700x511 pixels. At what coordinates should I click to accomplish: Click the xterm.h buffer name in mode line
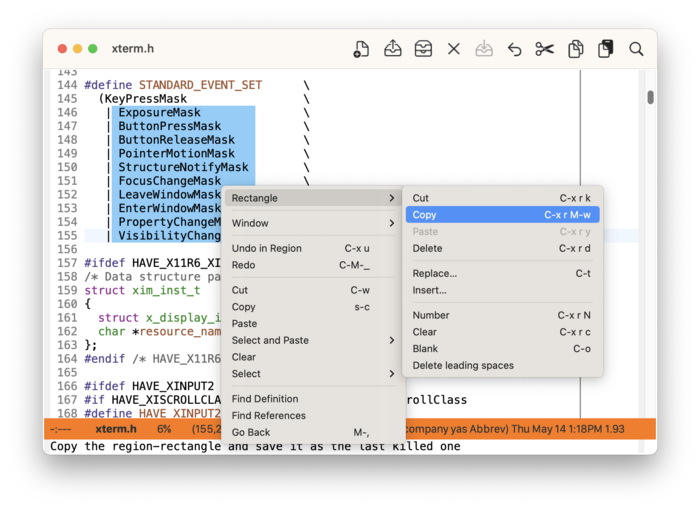[116, 429]
